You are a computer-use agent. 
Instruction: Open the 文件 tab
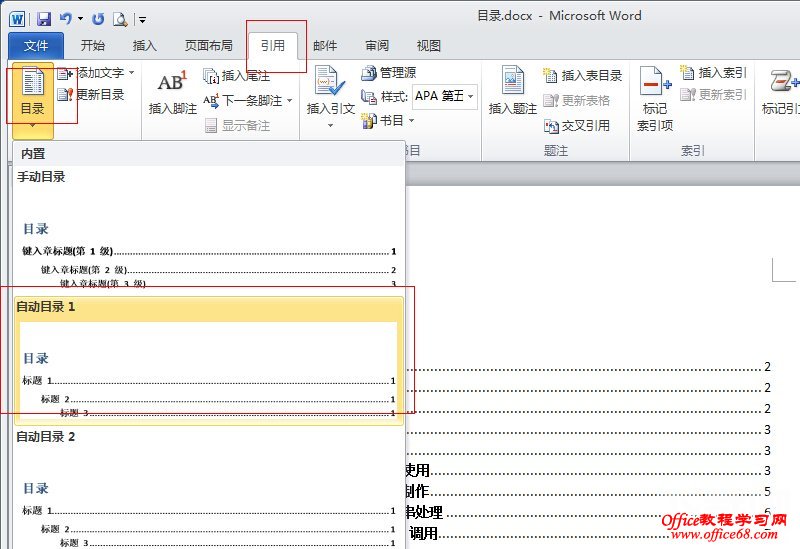(36, 46)
